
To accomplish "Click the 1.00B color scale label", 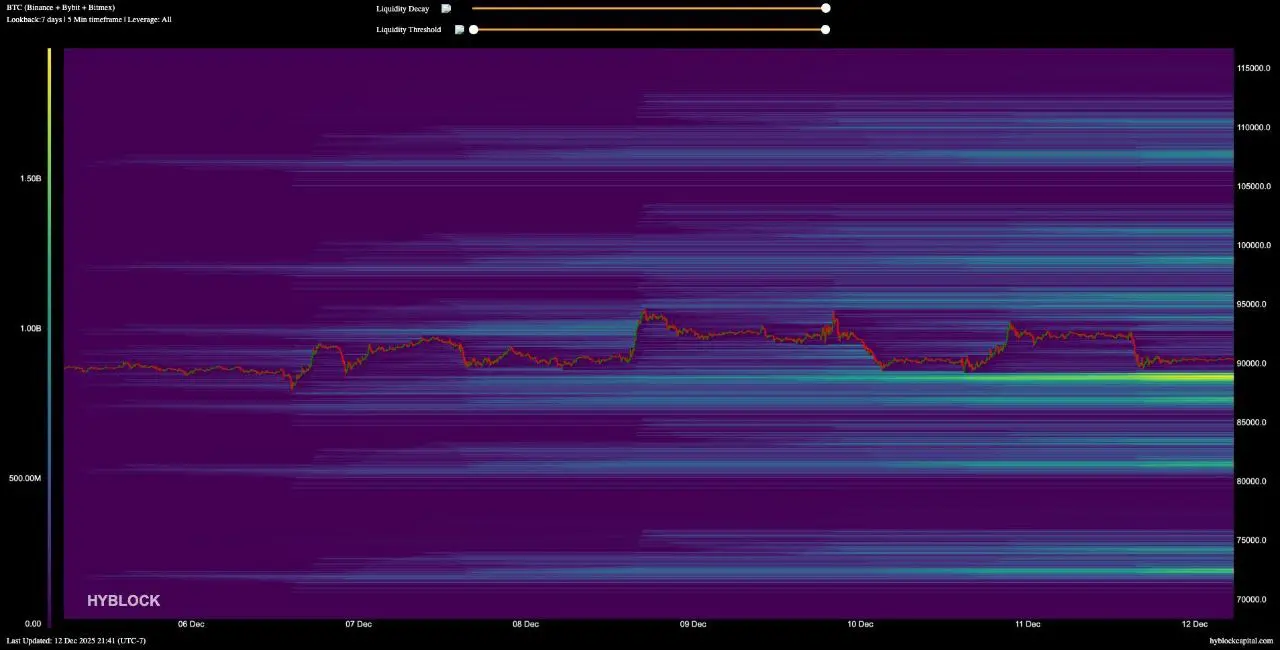I will [30, 328].
